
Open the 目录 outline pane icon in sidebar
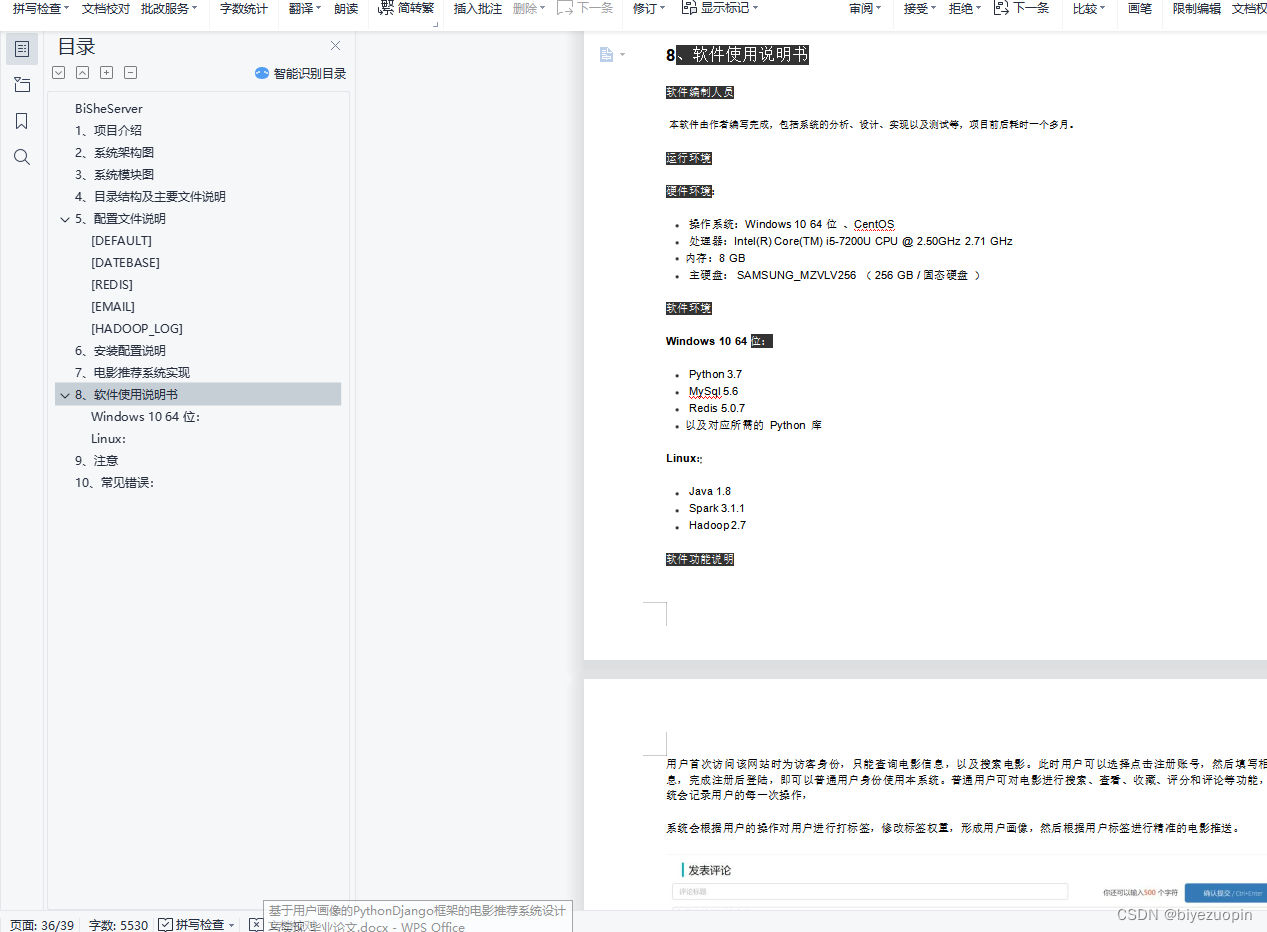click(x=22, y=48)
